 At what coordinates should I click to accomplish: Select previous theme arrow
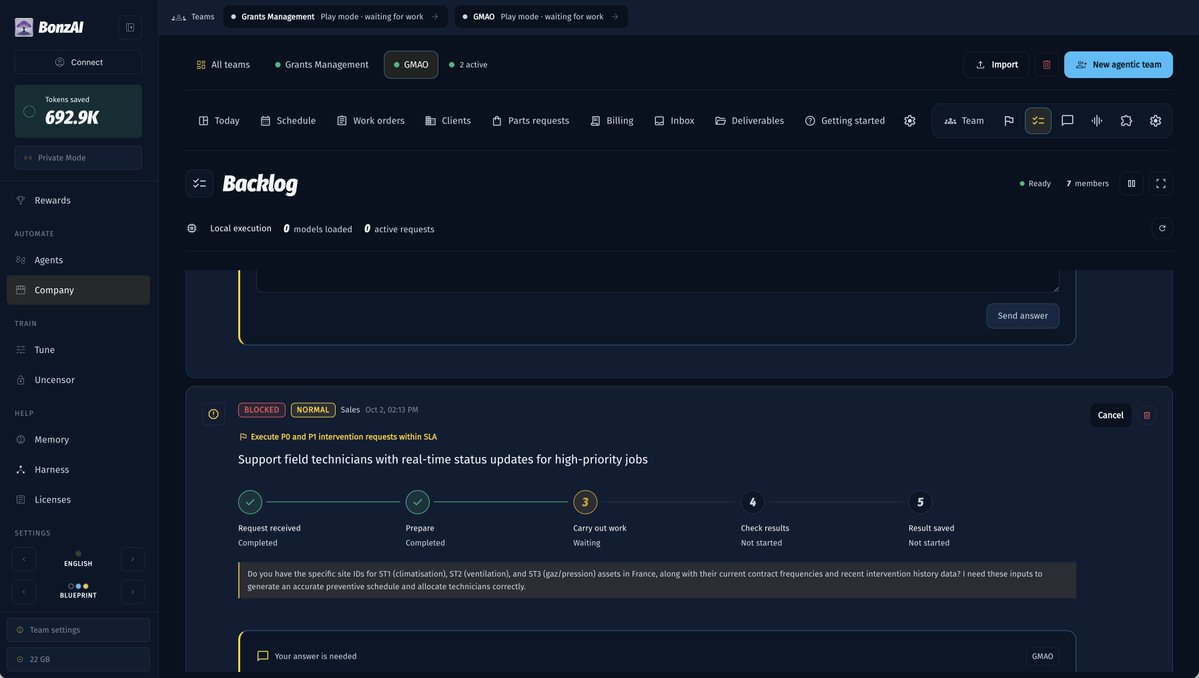pyautogui.click(x=24, y=591)
